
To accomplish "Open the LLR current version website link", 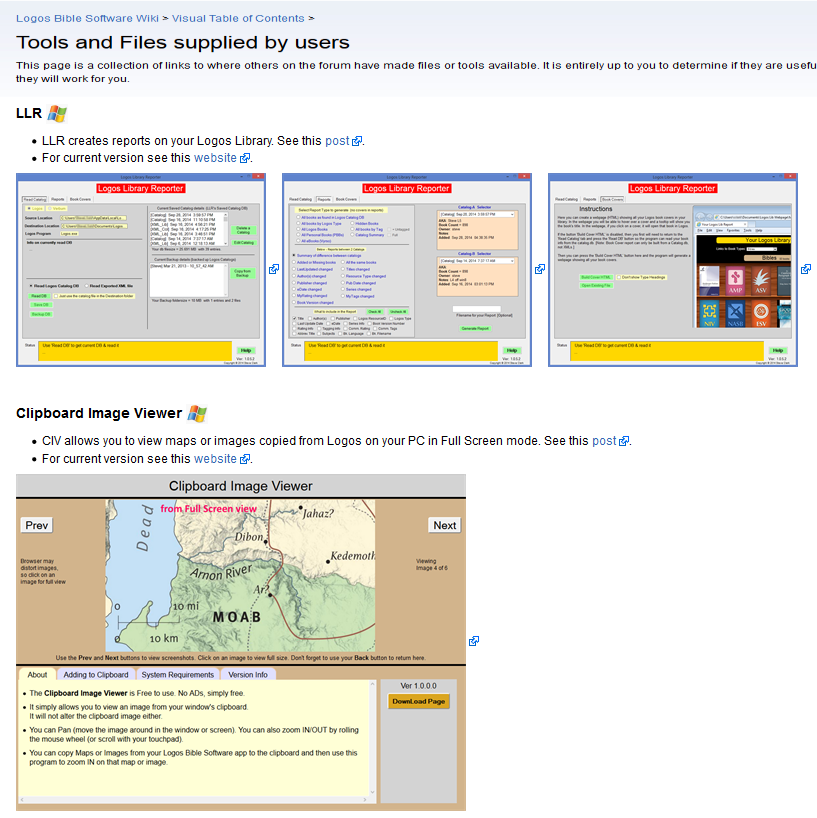I will [215, 158].
